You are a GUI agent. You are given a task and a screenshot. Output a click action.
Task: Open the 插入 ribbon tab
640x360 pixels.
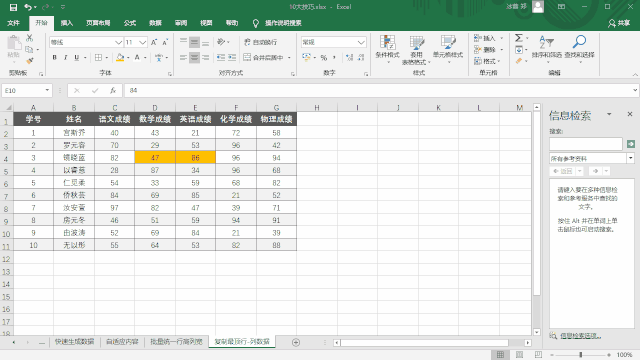(67, 23)
